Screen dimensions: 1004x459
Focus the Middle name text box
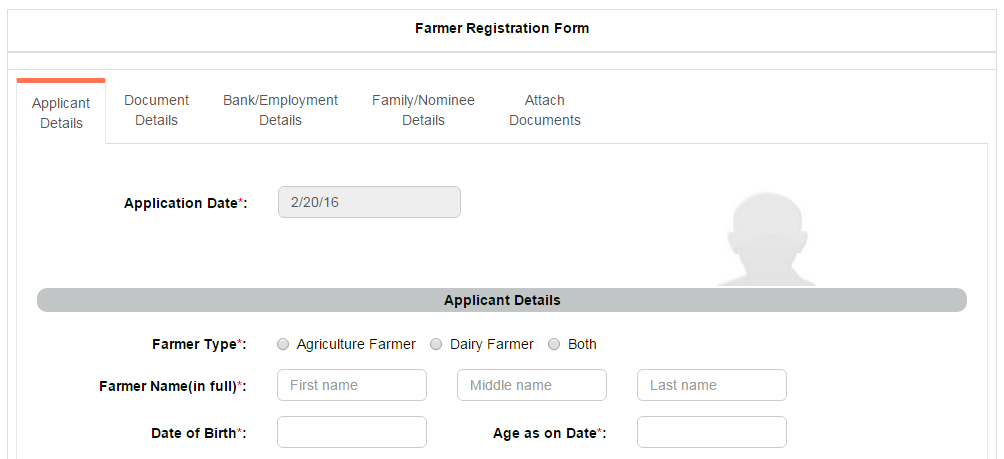tap(531, 385)
